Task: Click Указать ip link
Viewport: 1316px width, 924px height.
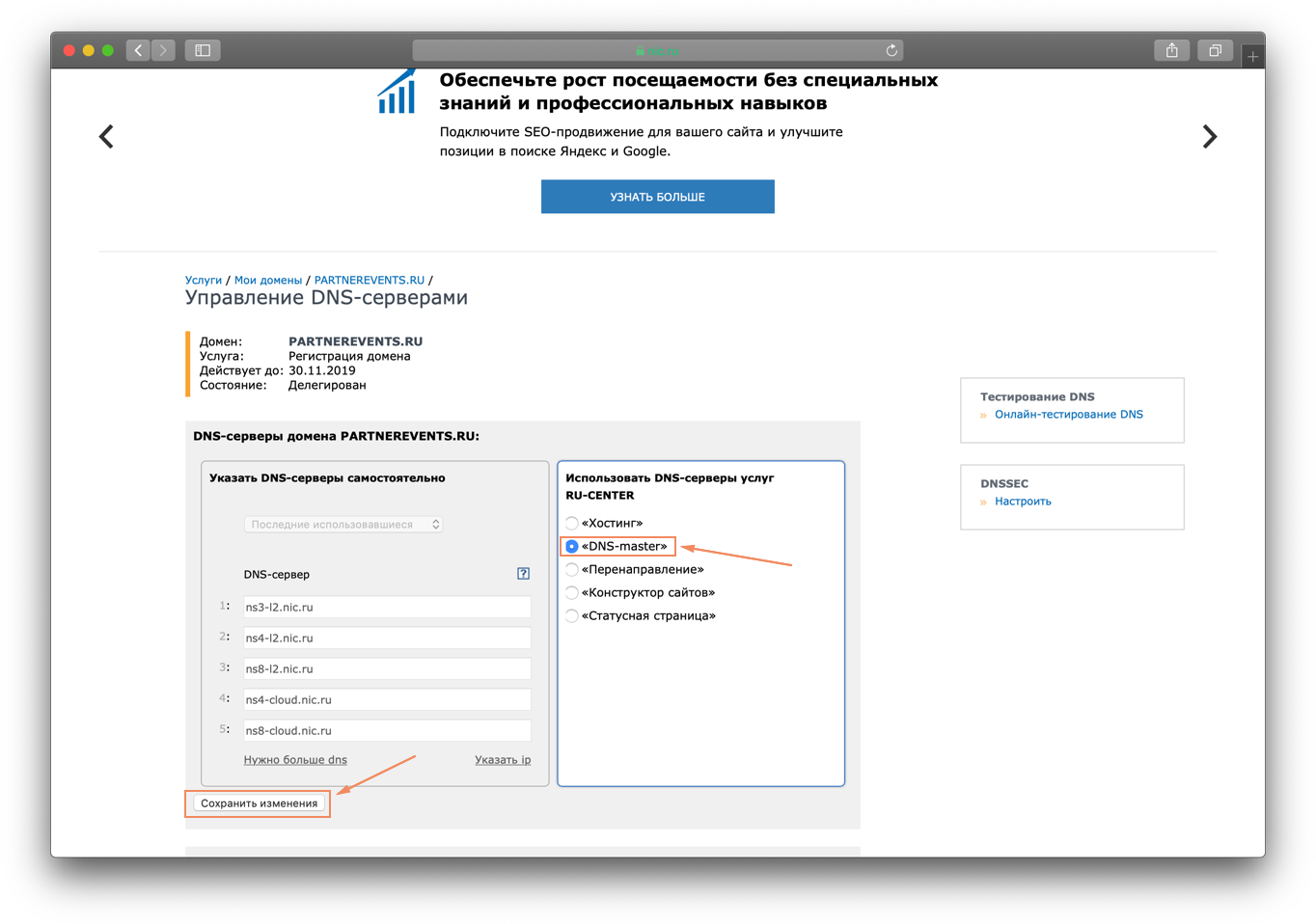Action: pos(503,760)
